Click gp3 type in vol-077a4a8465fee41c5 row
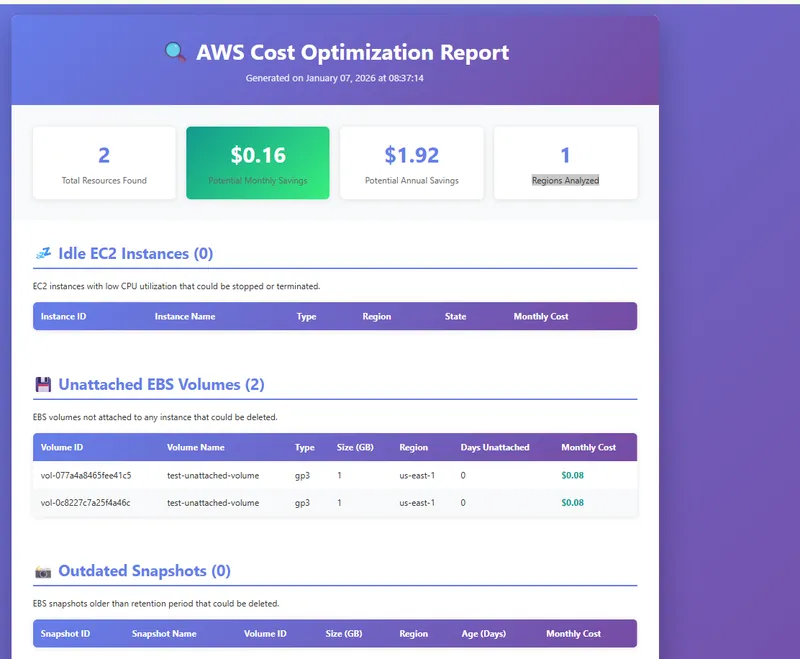Viewport: 800px width, 659px height. tap(302, 475)
